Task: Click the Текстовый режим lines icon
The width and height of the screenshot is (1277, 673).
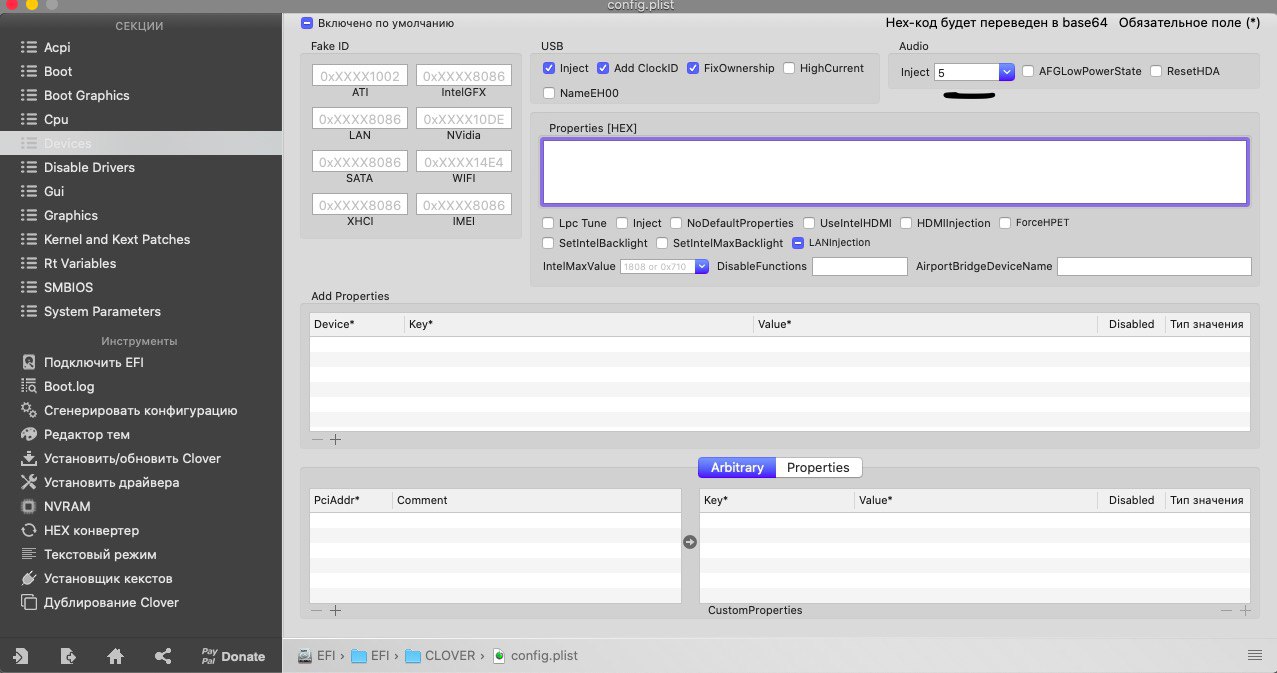Action: [28, 554]
